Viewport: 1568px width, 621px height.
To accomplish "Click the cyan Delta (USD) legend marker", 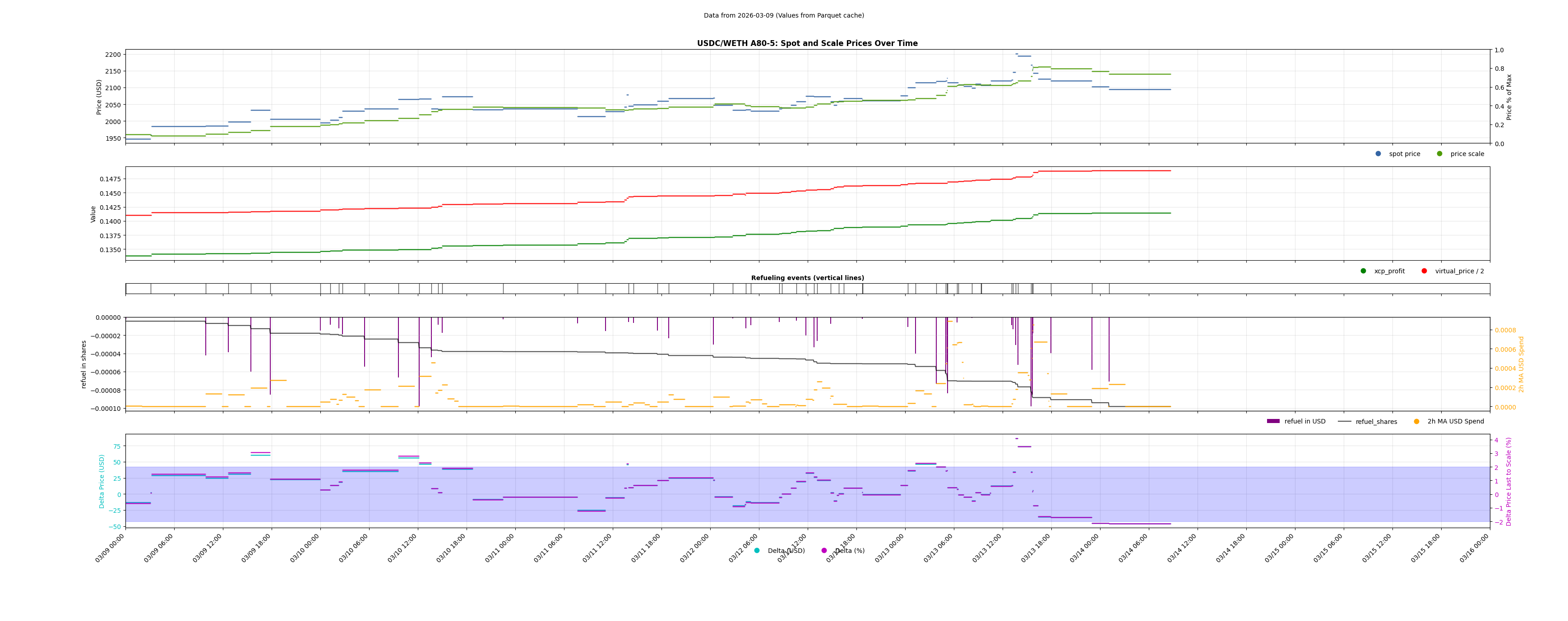I will click(757, 551).
